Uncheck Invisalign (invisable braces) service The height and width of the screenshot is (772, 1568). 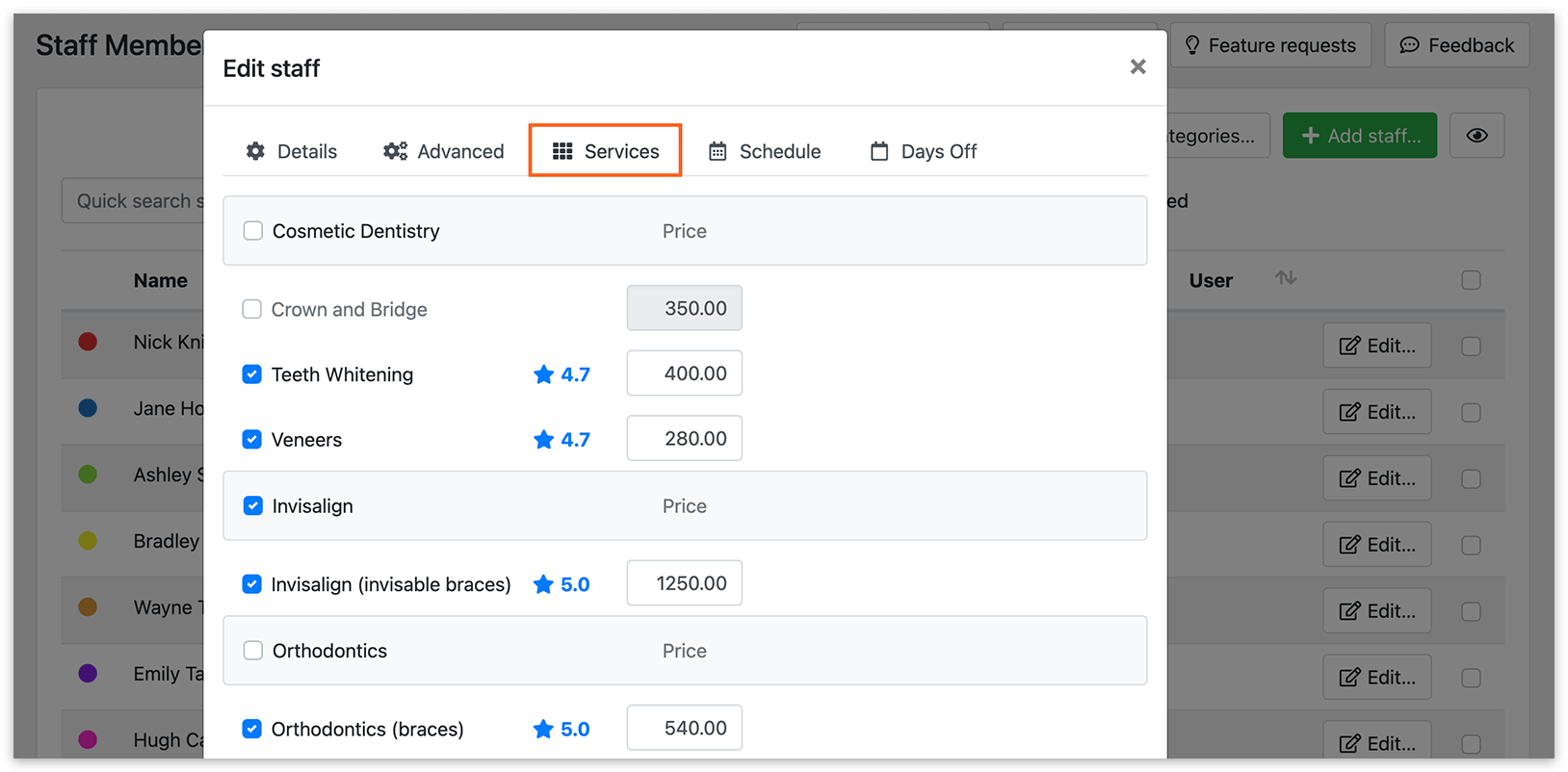point(251,584)
